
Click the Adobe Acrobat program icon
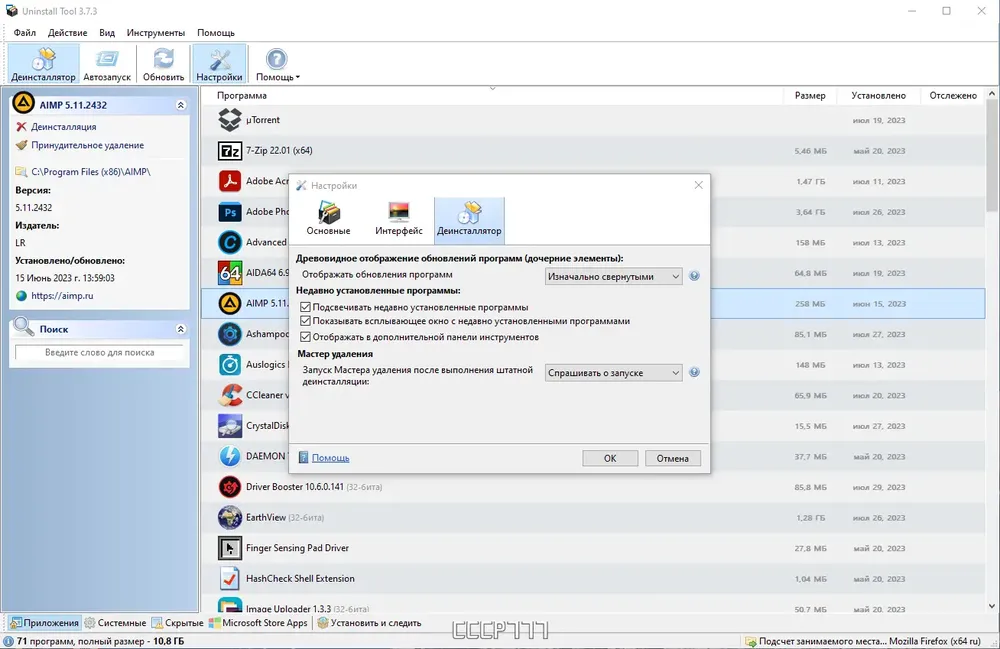coord(230,181)
